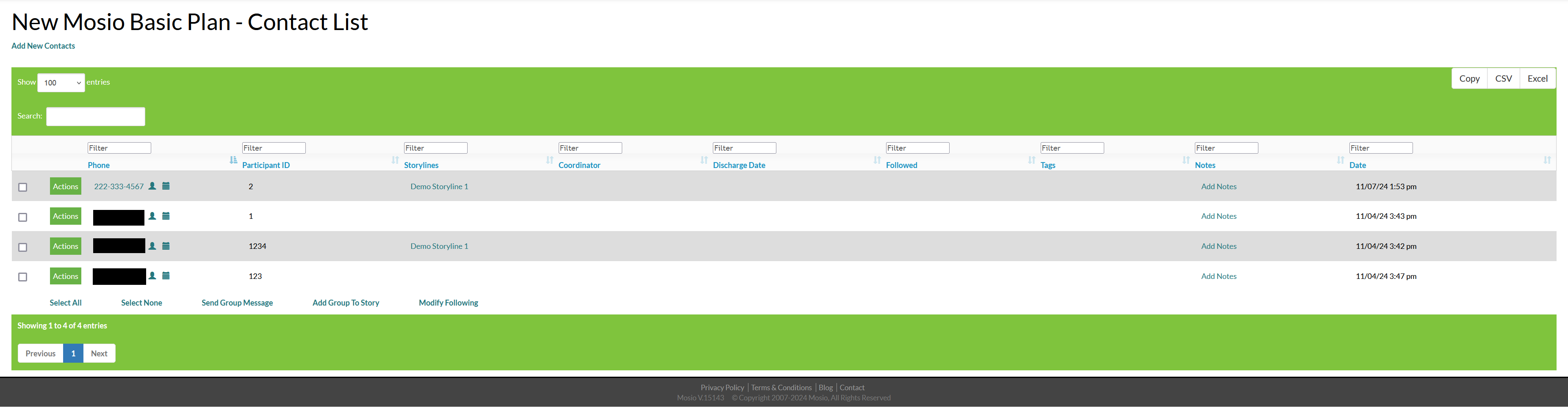Open calendar icon in Participant ID 1234 row

166,247
